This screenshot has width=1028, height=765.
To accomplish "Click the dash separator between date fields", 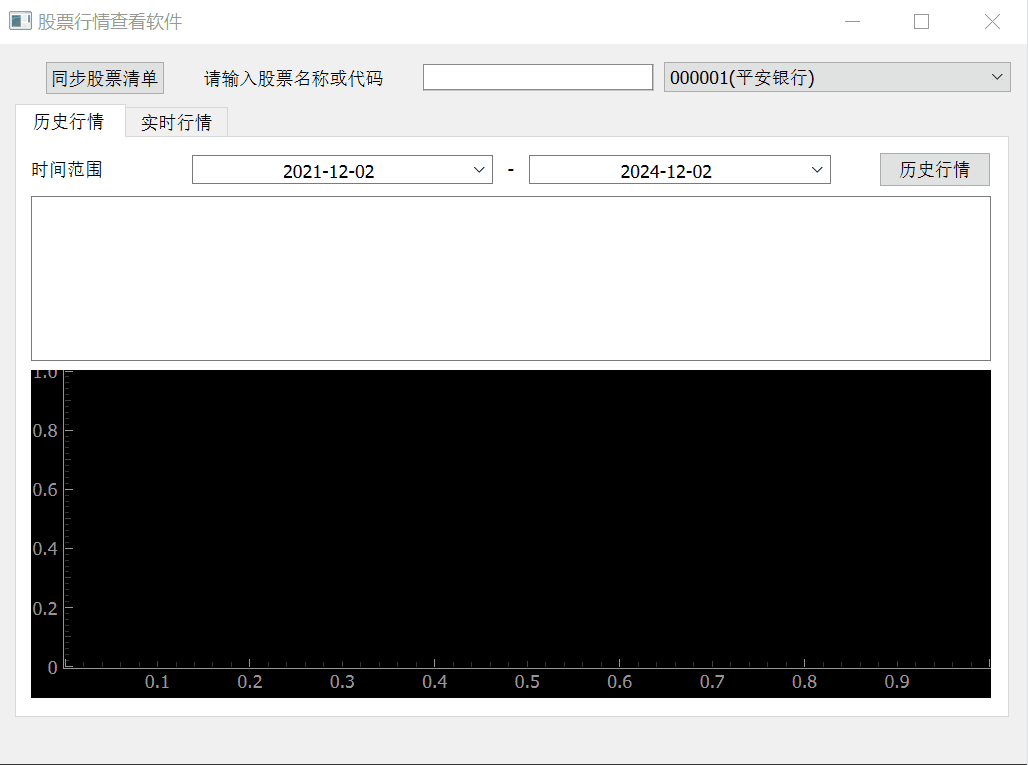I will (510, 170).
